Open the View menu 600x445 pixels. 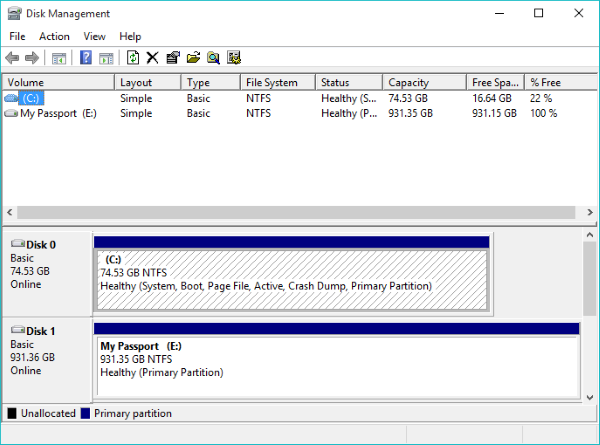(x=95, y=36)
